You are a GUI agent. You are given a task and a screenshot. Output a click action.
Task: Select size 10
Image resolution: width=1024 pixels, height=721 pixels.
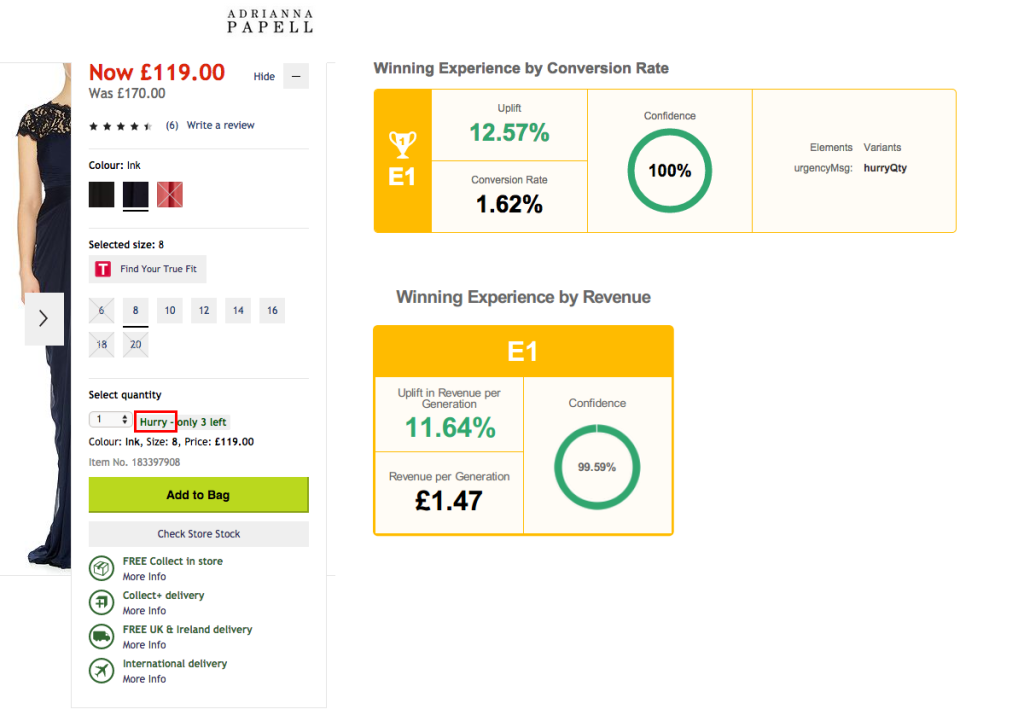coord(170,311)
